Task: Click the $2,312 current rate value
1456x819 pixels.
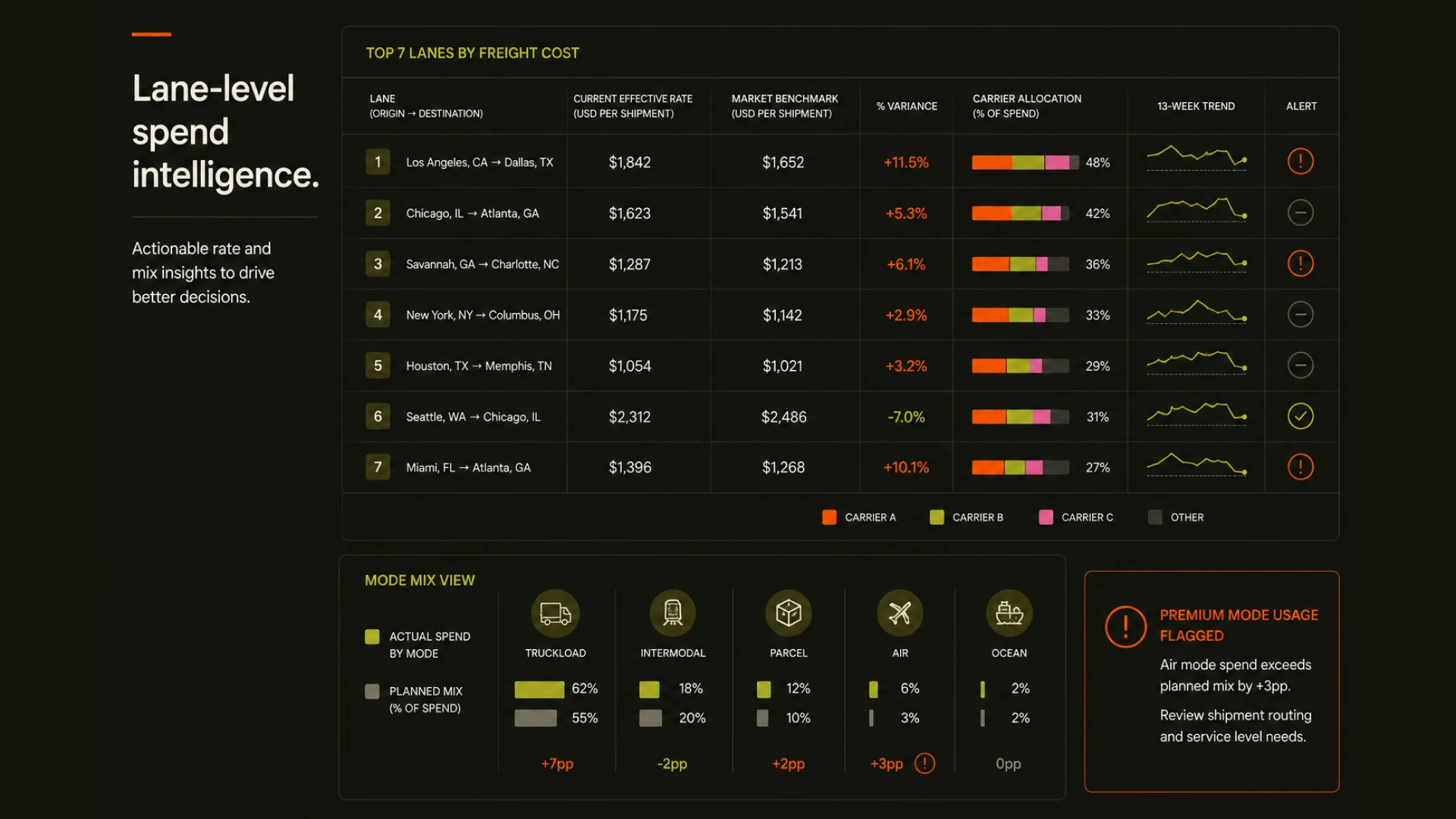Action: pyautogui.click(x=629, y=416)
